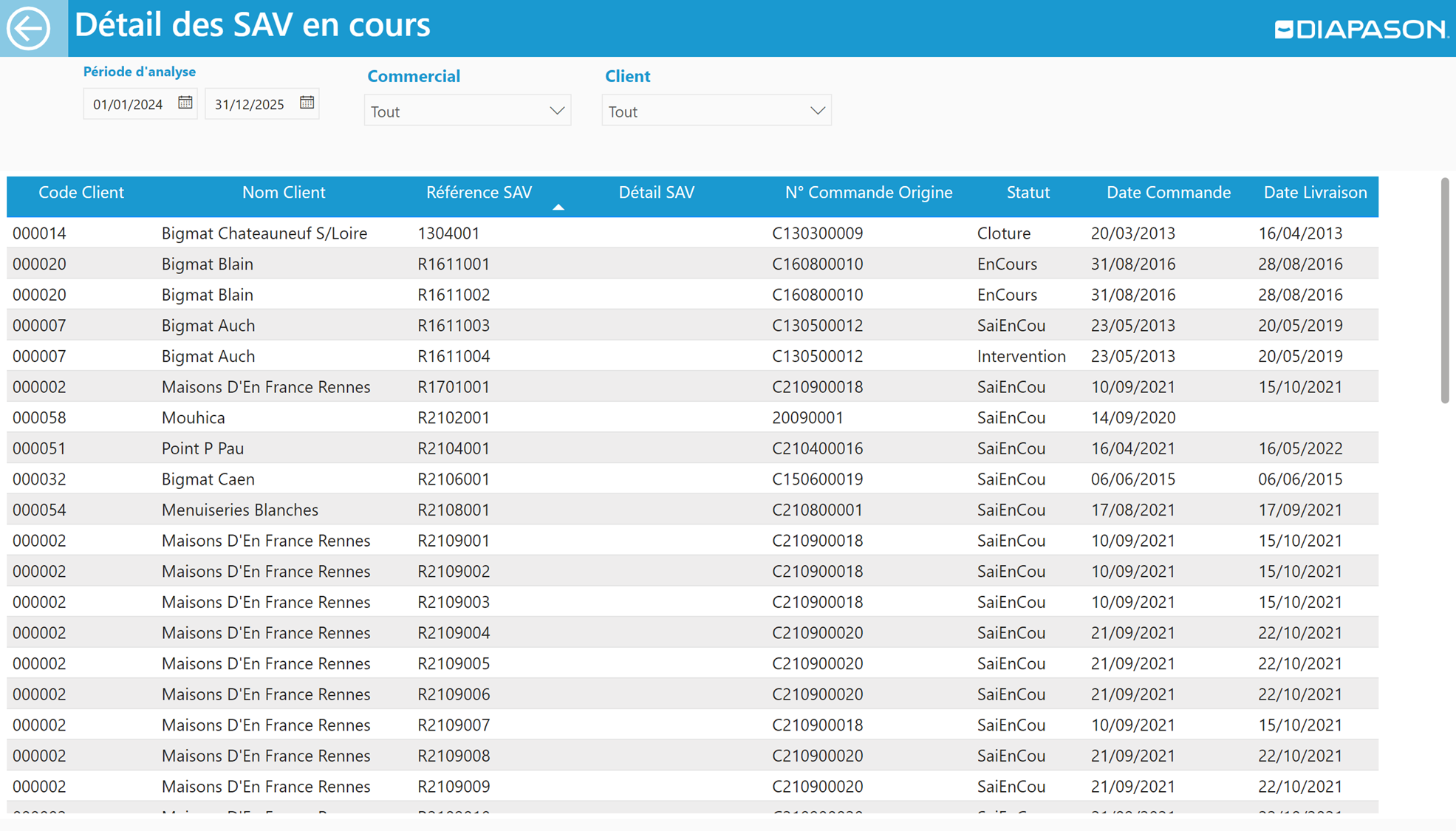Image resolution: width=1456 pixels, height=831 pixels.
Task: Click the back arrow icon
Action: point(29,28)
